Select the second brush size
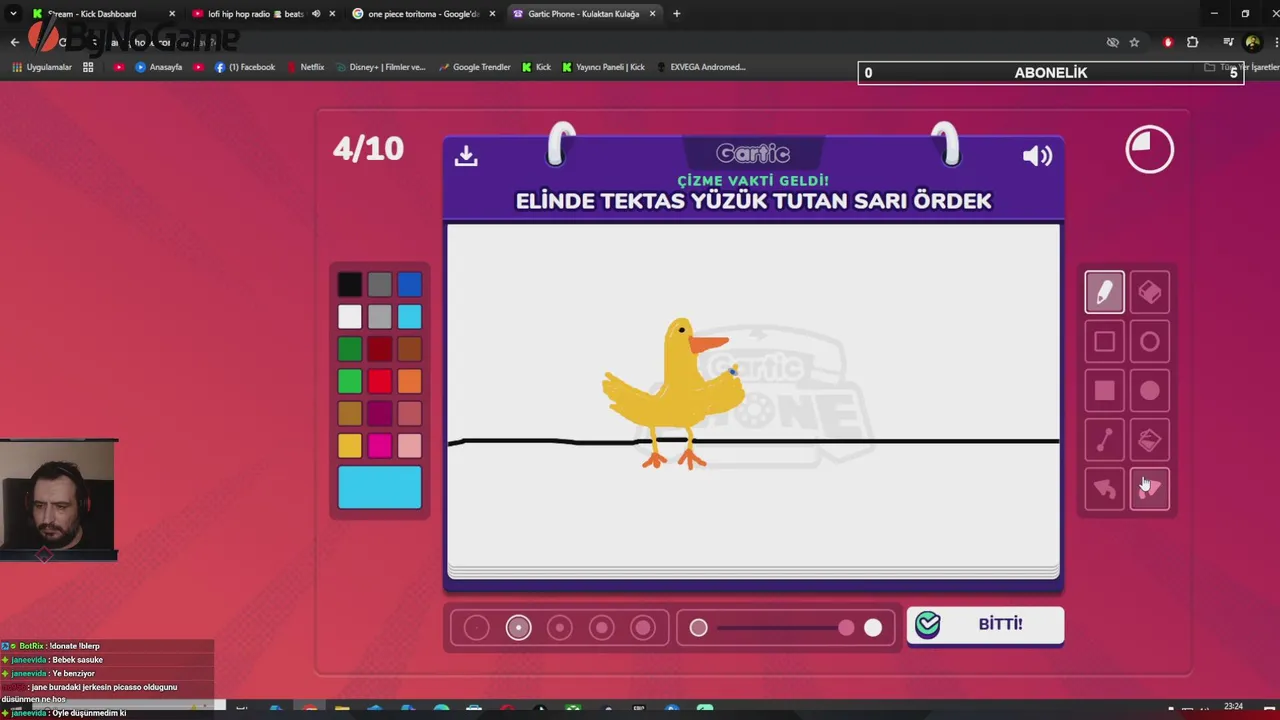The height and width of the screenshot is (720, 1280). [518, 627]
